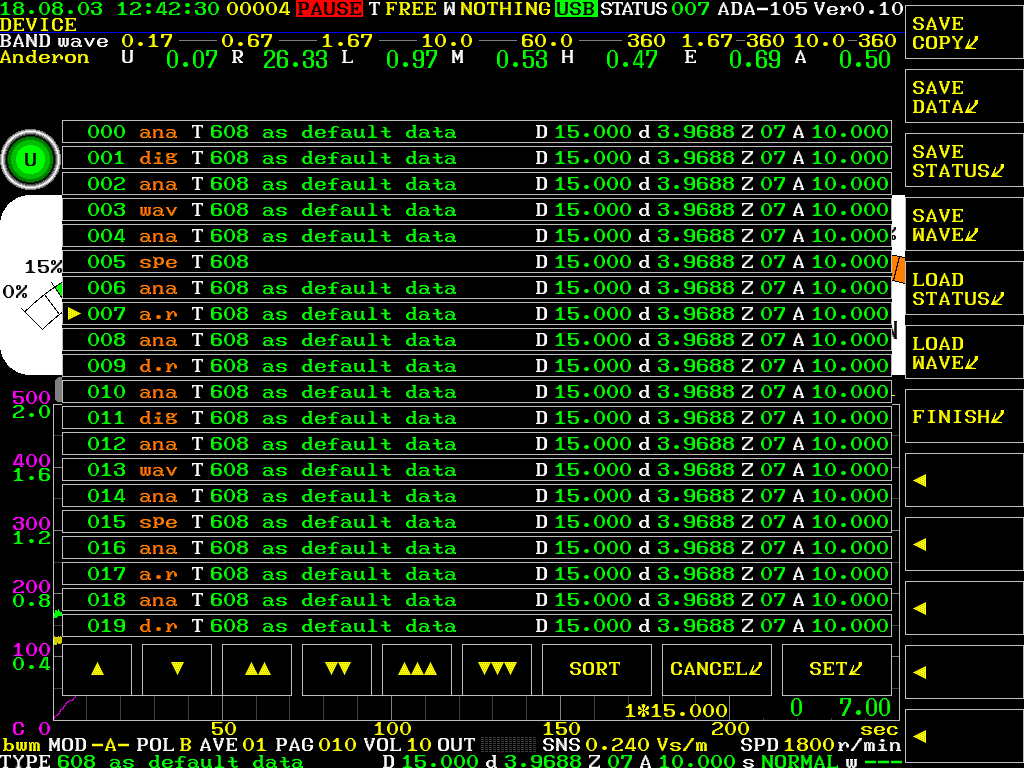1024x768 pixels.
Task: Click the green U indicator button
Action: (x=30, y=159)
